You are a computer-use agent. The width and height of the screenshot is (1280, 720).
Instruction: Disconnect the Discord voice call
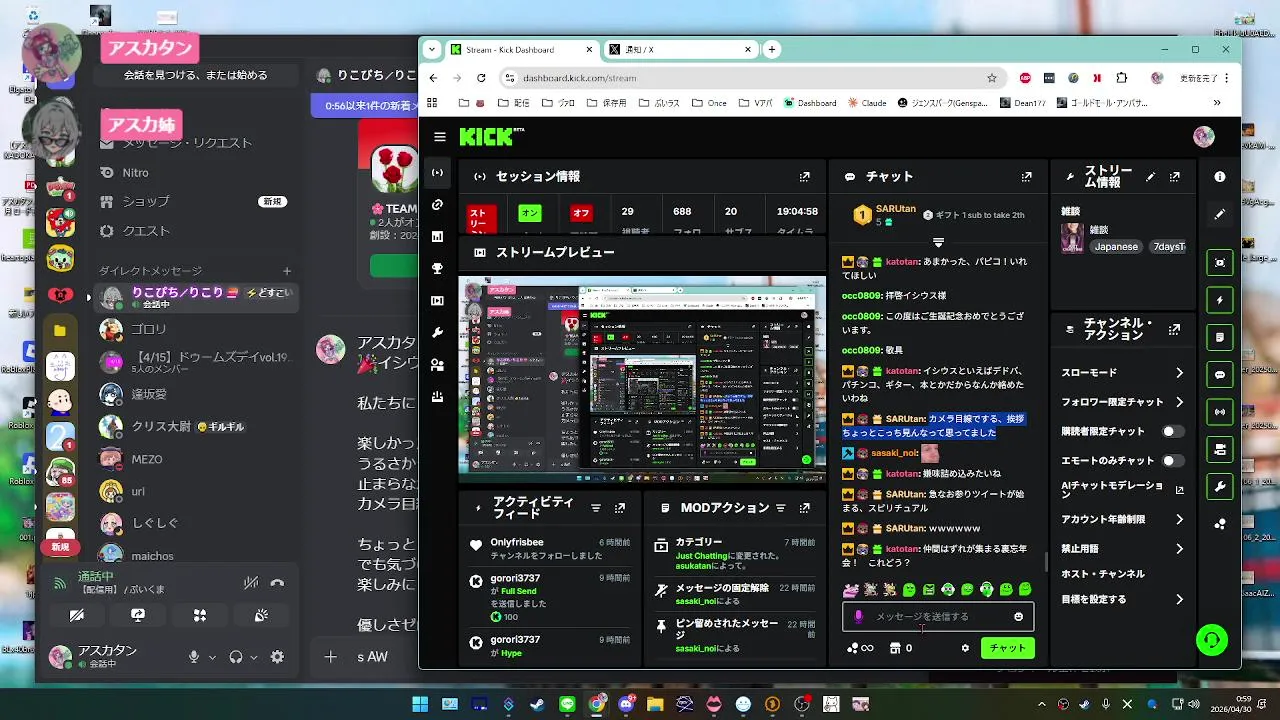click(x=278, y=582)
